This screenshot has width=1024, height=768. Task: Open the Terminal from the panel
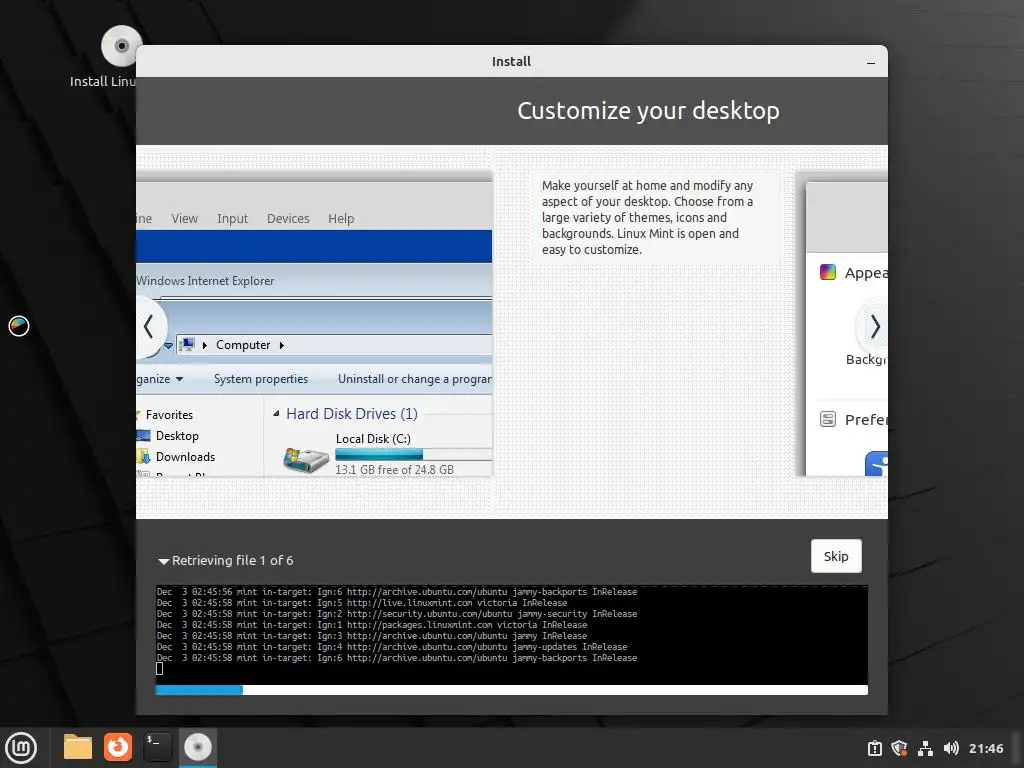click(x=157, y=747)
